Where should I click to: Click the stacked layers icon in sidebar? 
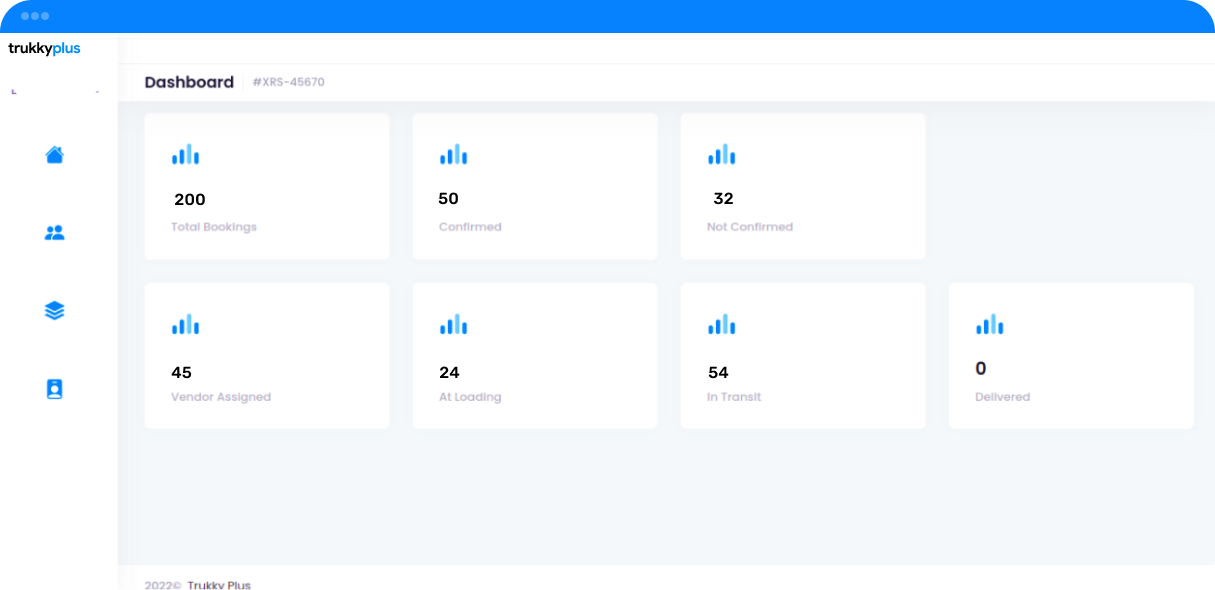click(x=55, y=310)
